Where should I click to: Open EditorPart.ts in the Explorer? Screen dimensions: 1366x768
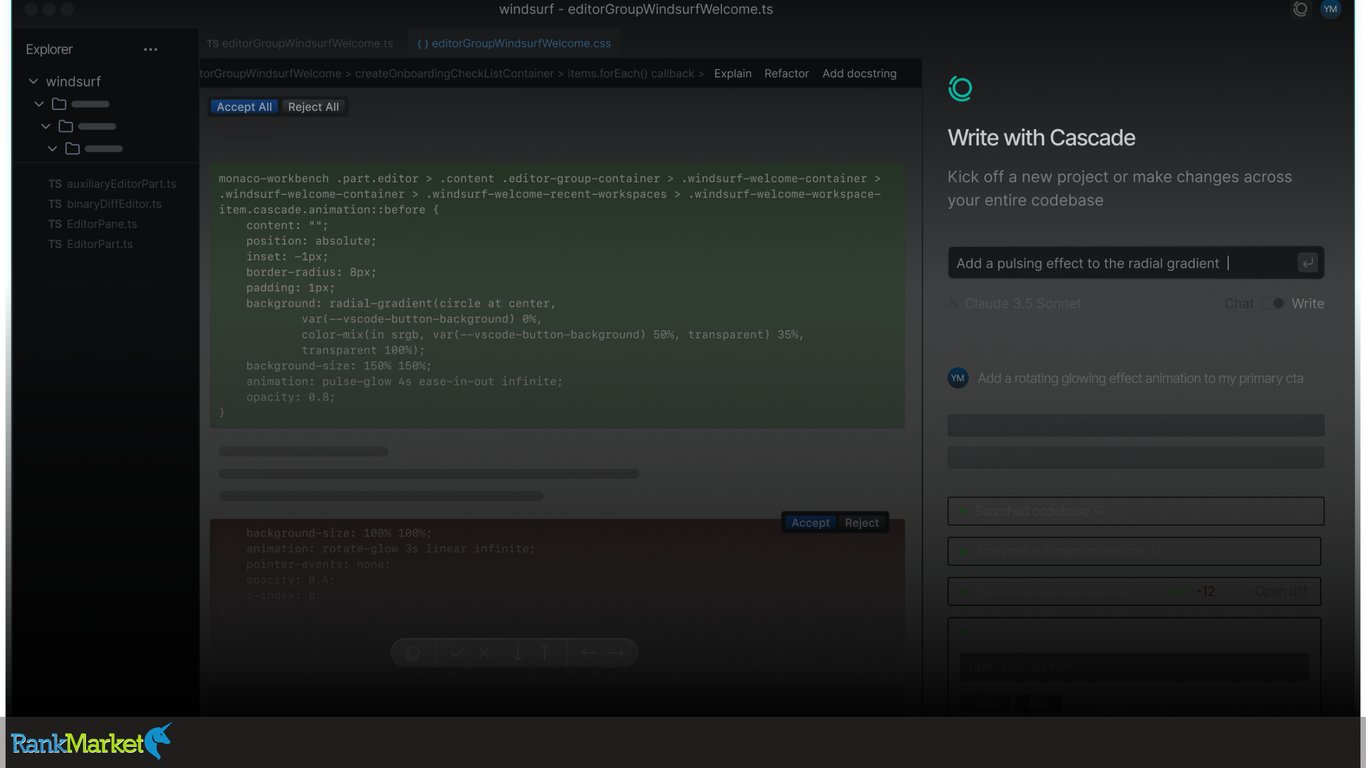coord(91,244)
